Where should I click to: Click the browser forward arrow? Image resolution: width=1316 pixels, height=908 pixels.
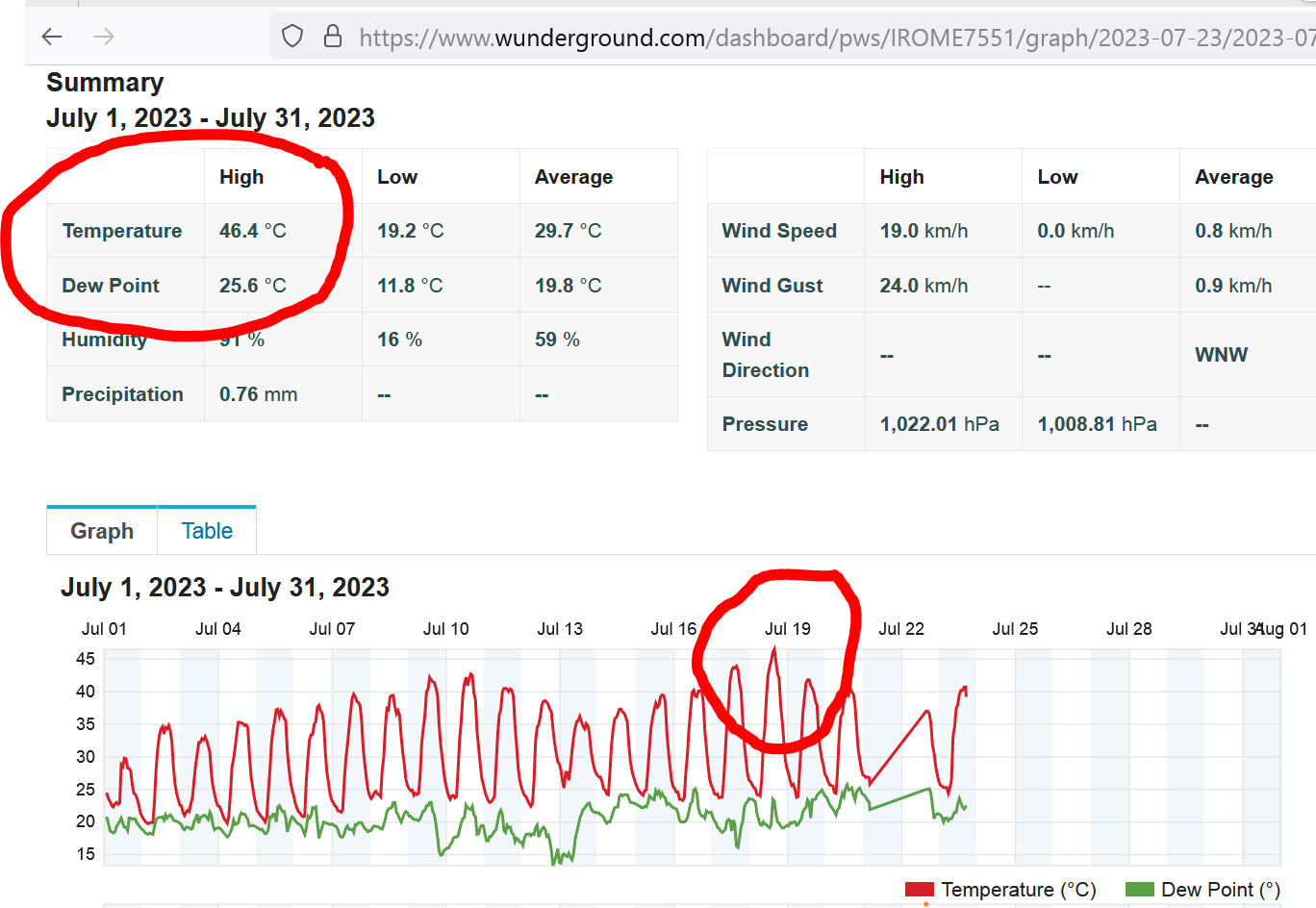pyautogui.click(x=104, y=37)
